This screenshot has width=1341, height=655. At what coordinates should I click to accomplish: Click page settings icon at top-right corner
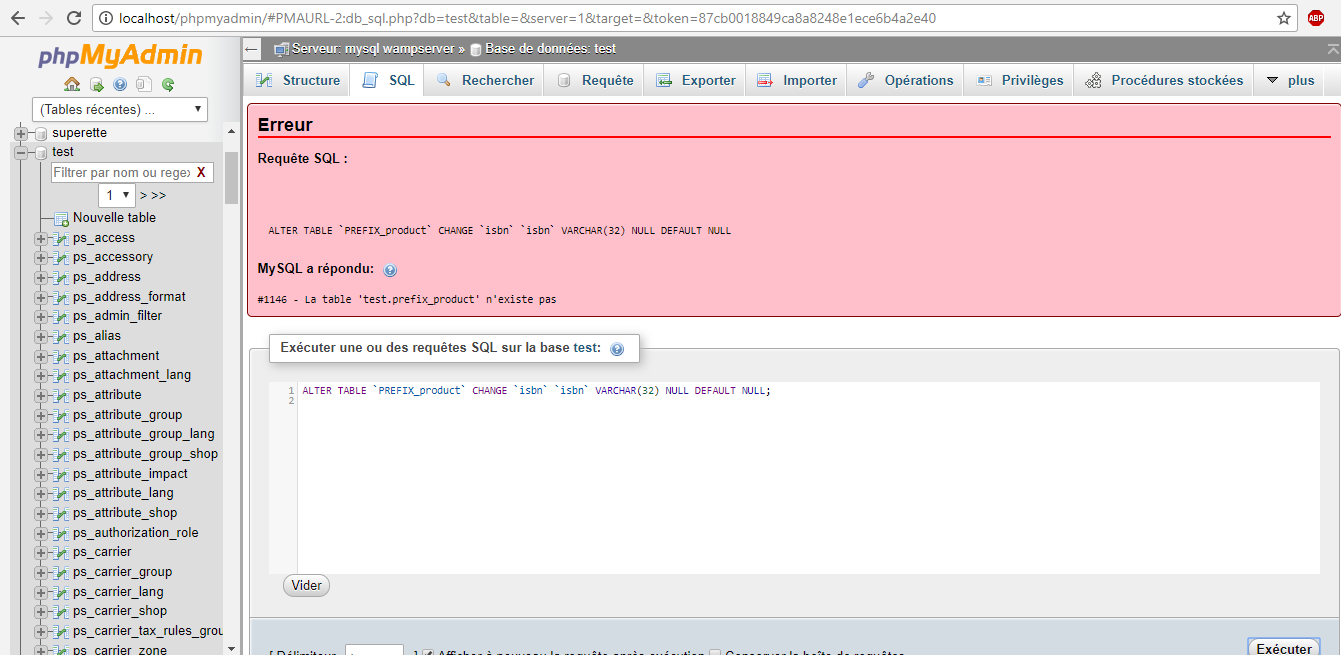(x=1332, y=49)
